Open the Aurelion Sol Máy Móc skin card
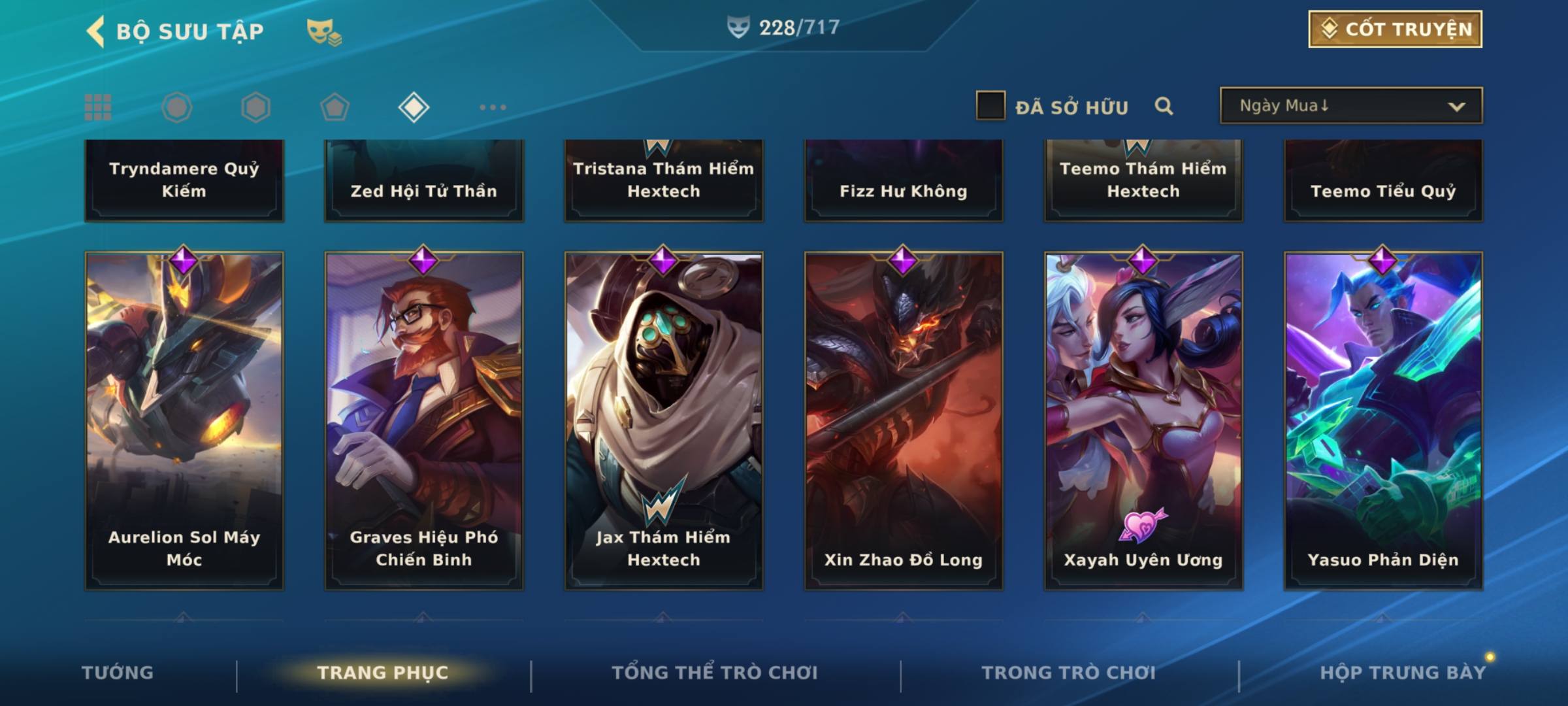1568x706 pixels. 184,420
